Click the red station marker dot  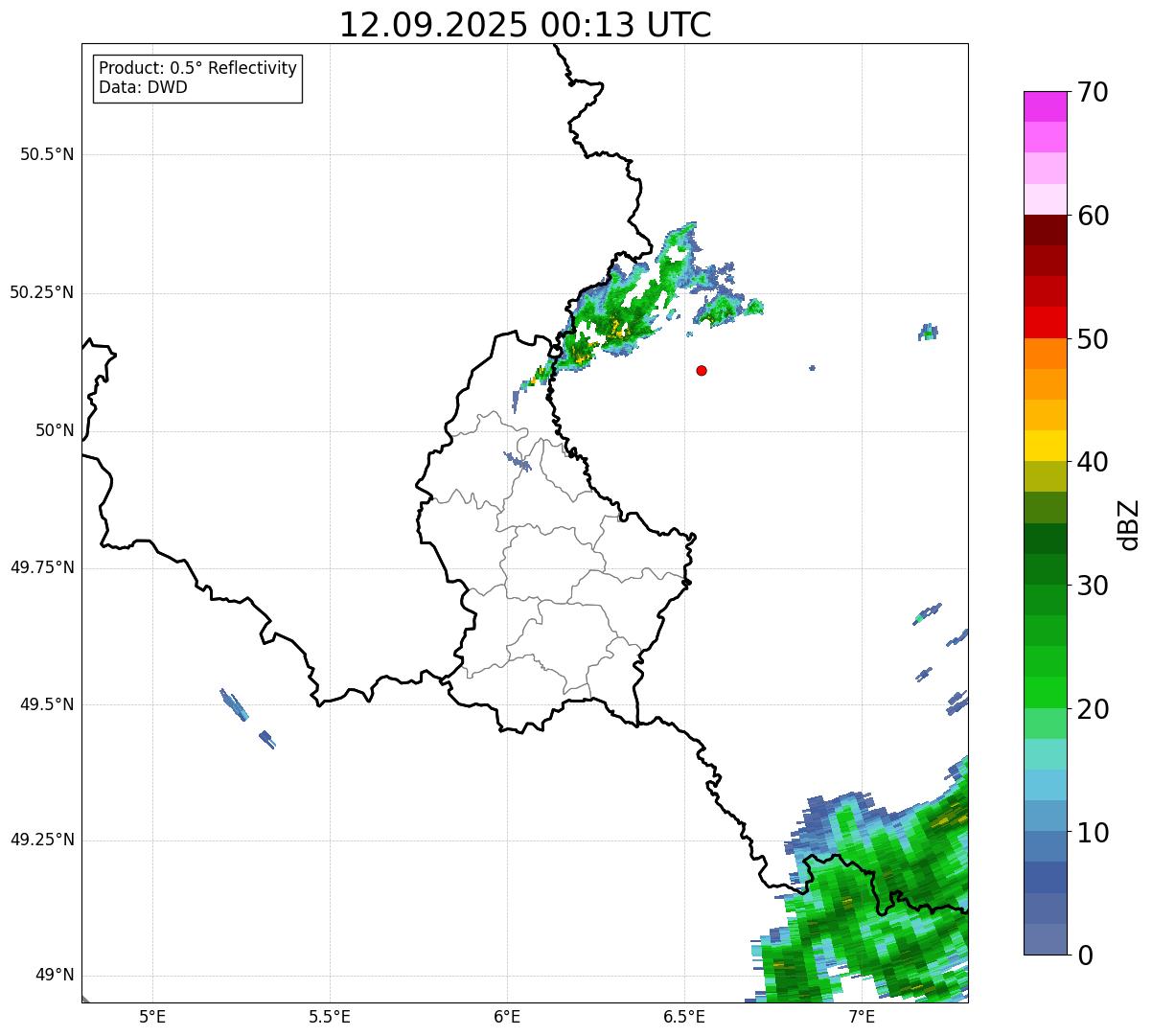tap(702, 370)
